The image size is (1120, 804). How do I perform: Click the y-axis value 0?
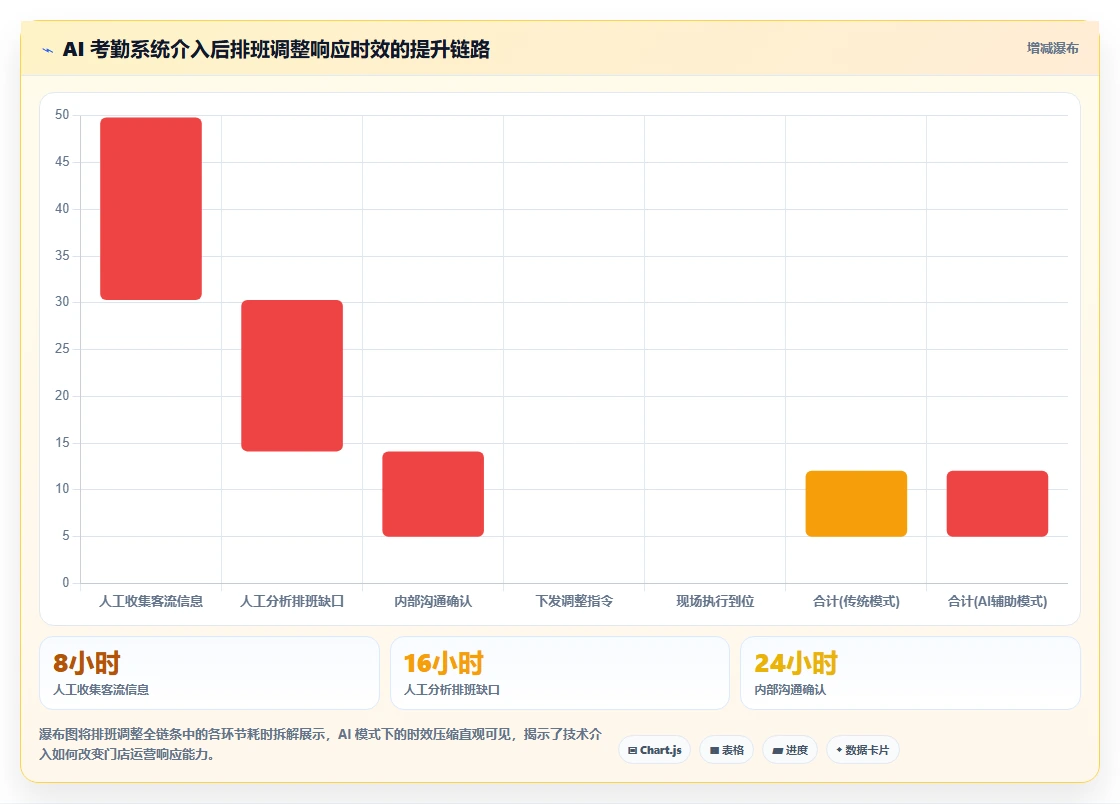(x=66, y=582)
